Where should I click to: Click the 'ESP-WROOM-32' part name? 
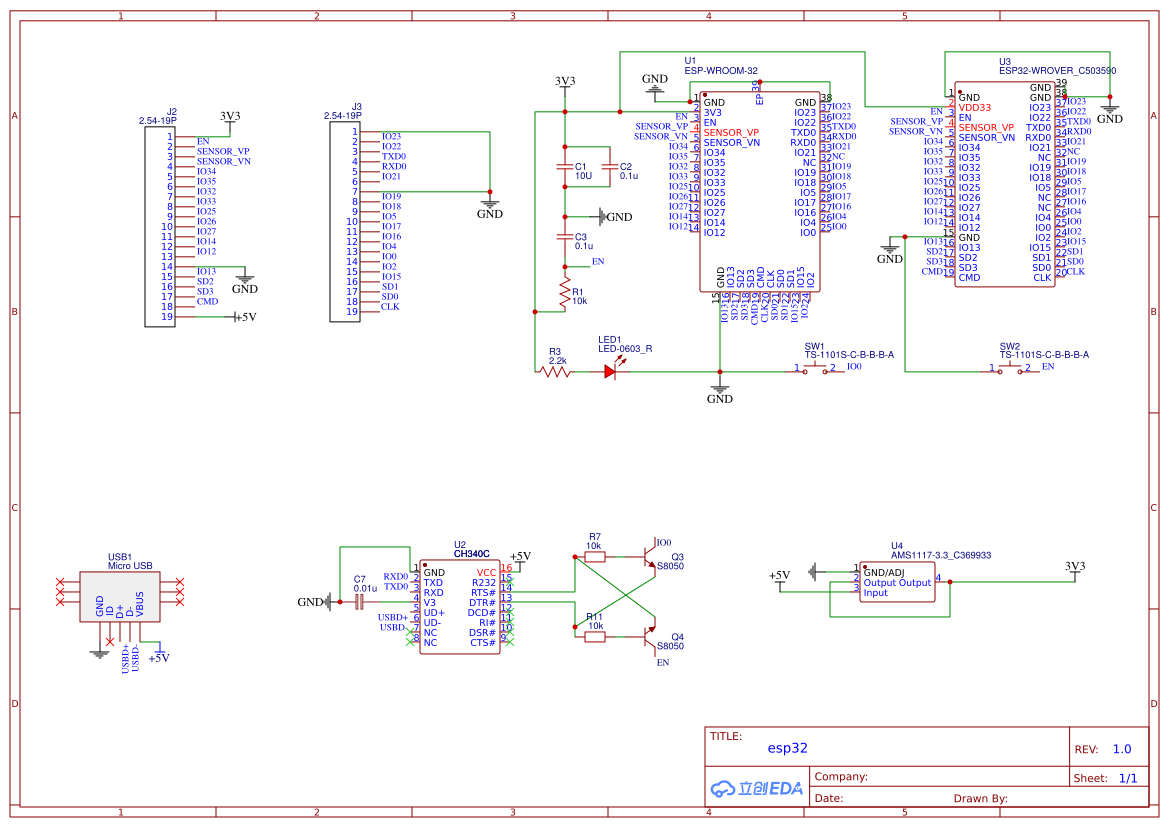tap(720, 71)
